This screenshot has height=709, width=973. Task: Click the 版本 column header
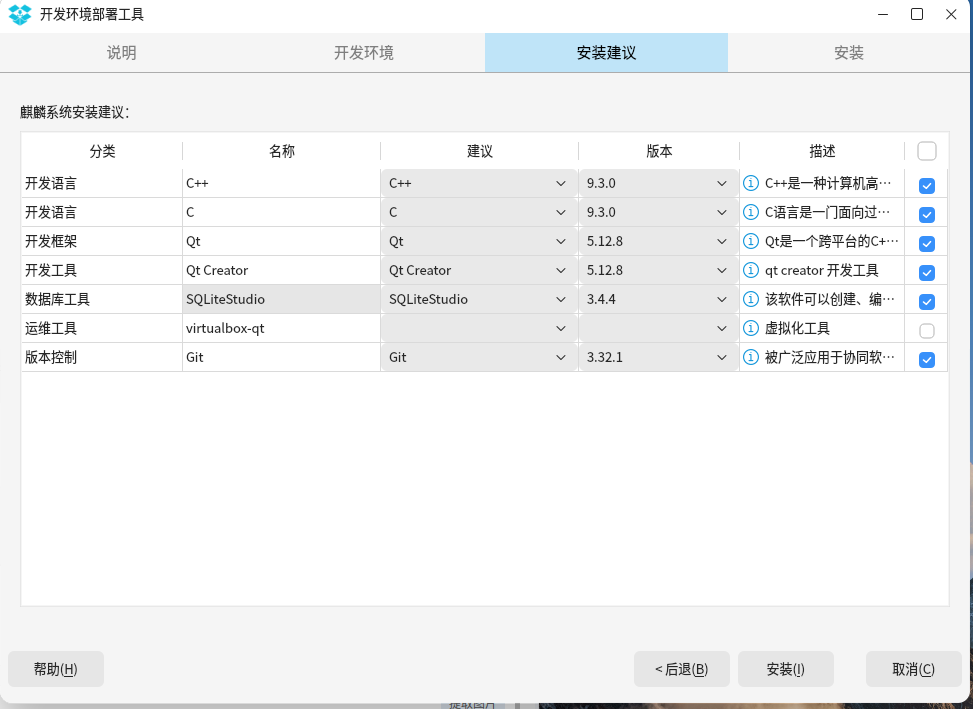tap(659, 151)
